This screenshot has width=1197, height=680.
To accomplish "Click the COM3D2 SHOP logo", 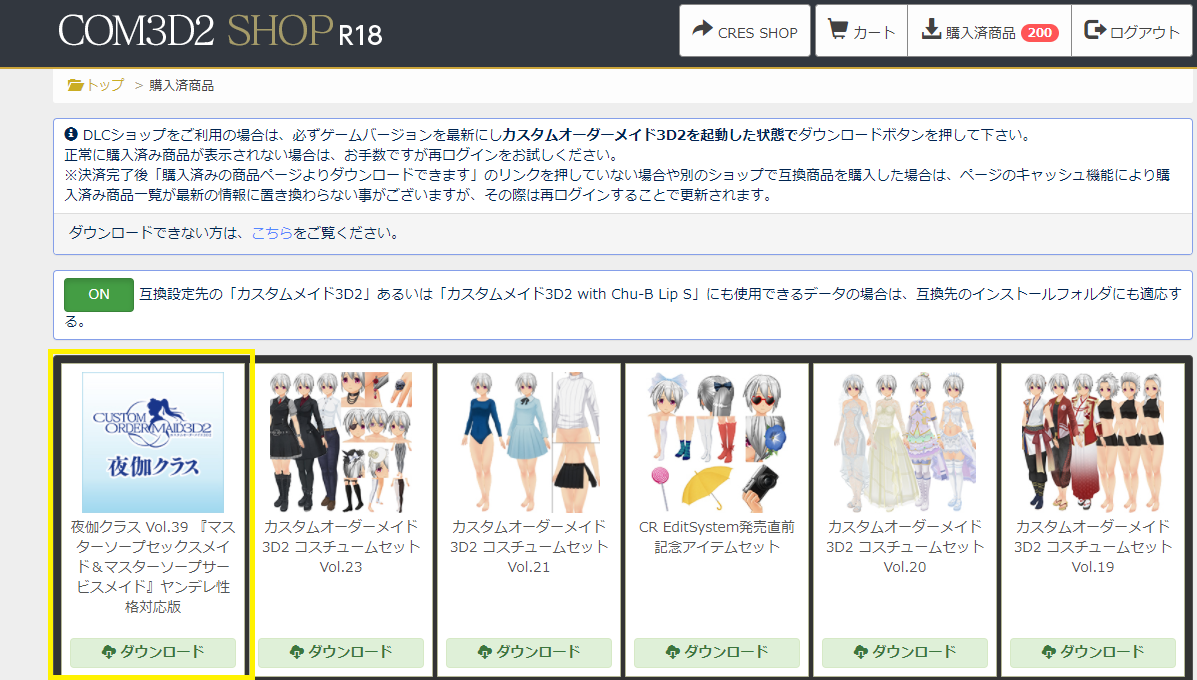I will (220, 32).
